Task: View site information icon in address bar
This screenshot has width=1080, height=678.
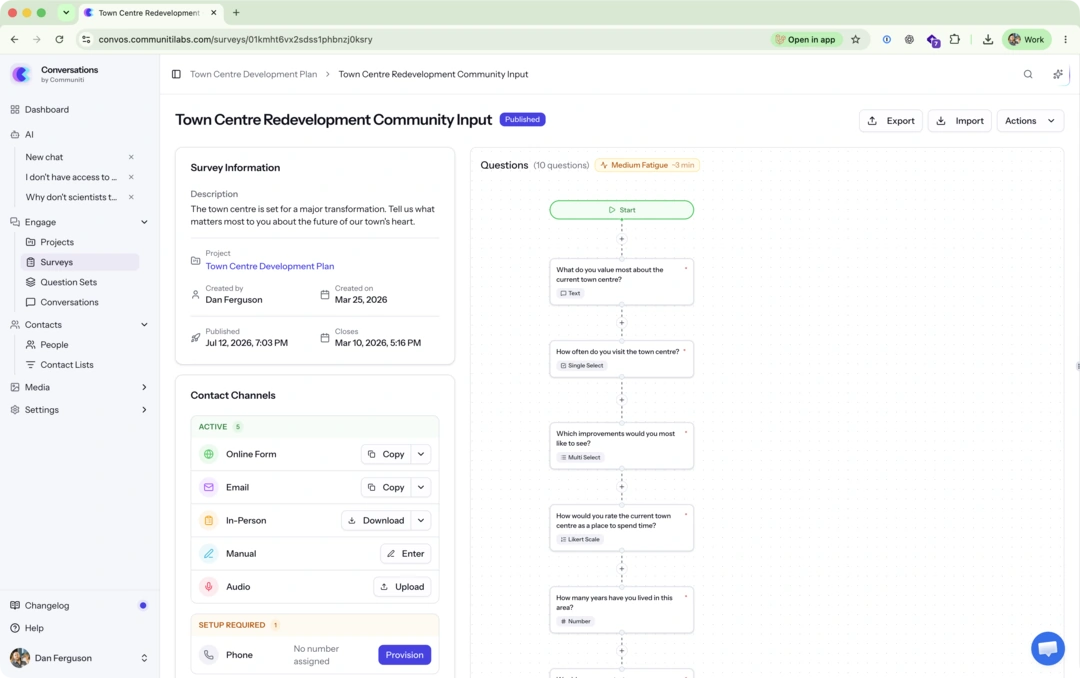Action: [x=86, y=39]
